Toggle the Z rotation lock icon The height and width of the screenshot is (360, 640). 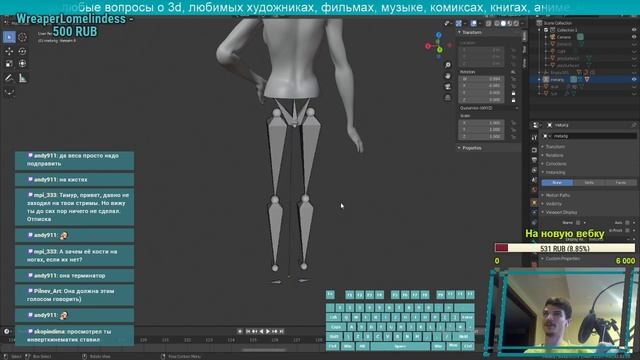tap(513, 100)
